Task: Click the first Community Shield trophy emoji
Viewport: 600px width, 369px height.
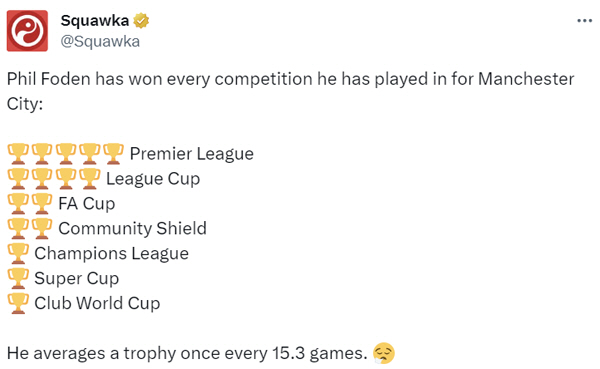Action: coord(18,228)
